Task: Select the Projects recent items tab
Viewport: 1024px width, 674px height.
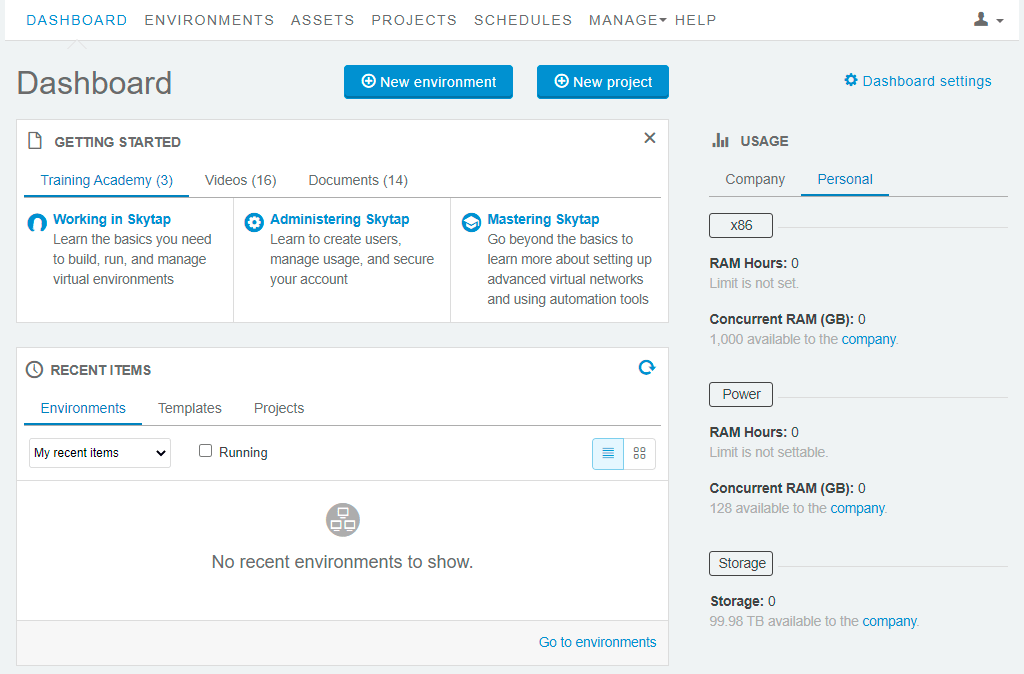Action: 279,408
